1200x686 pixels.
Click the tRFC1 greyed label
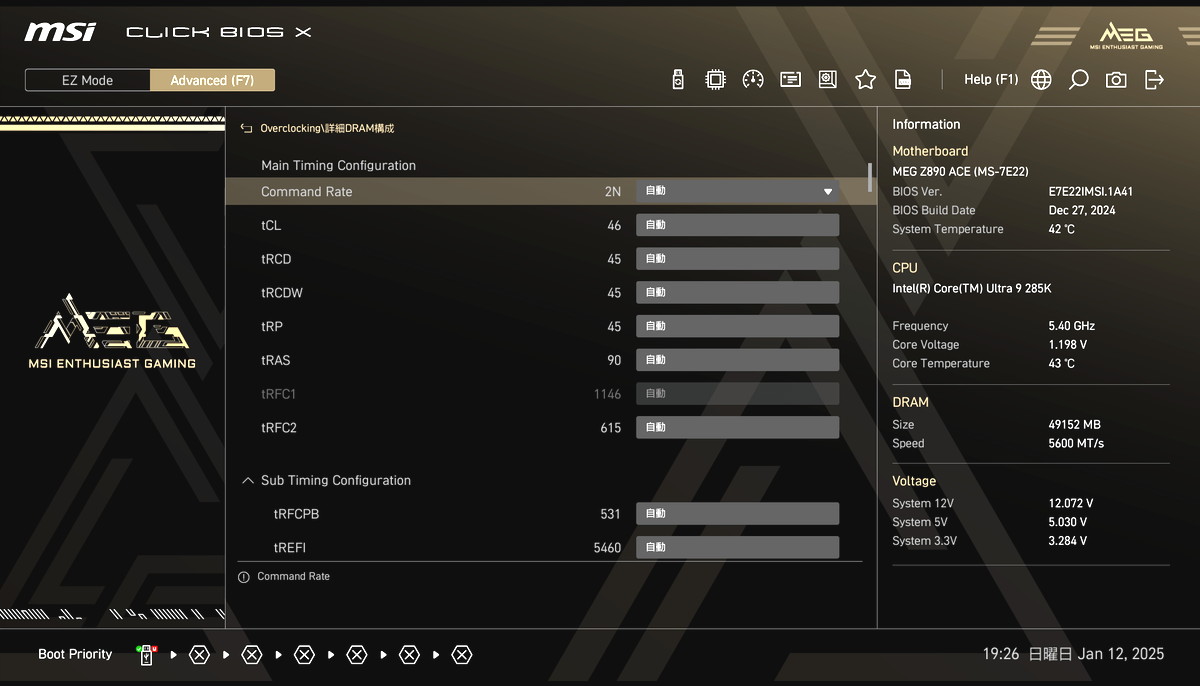(x=279, y=394)
